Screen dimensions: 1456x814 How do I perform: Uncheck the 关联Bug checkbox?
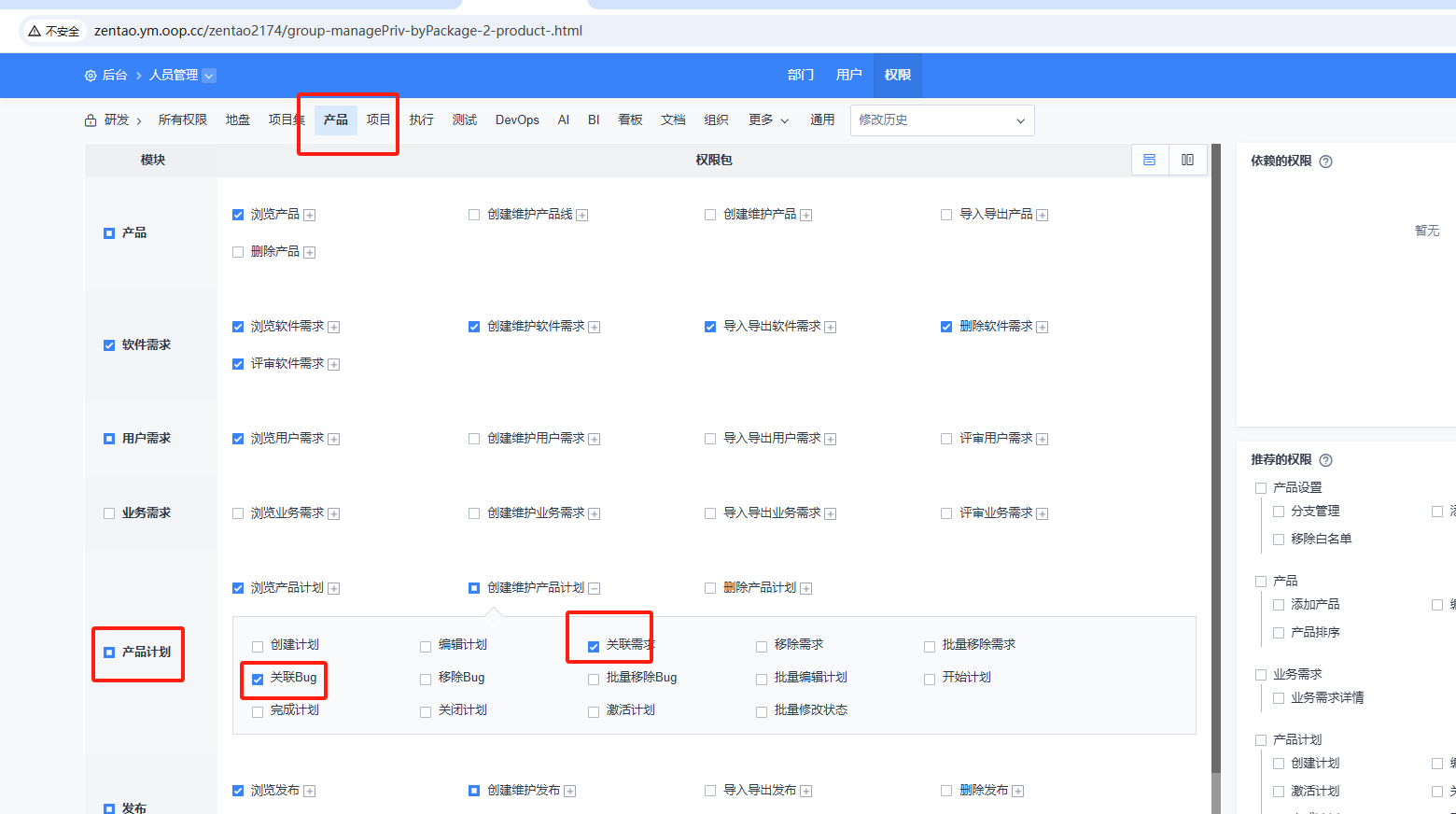pos(258,680)
